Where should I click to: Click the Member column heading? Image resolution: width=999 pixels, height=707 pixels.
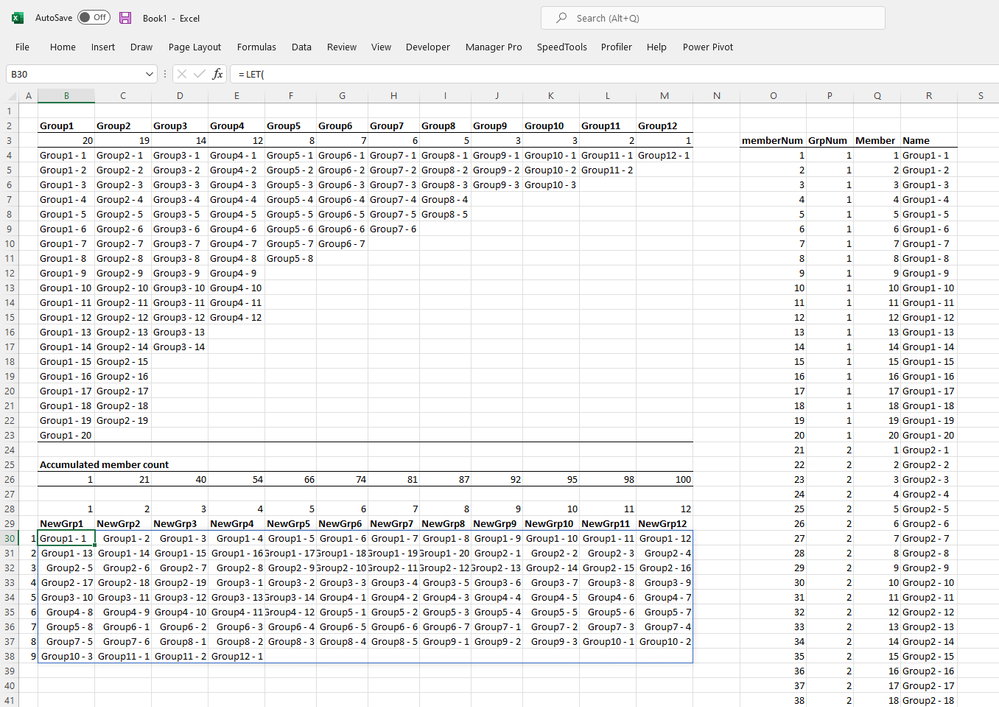[877, 140]
